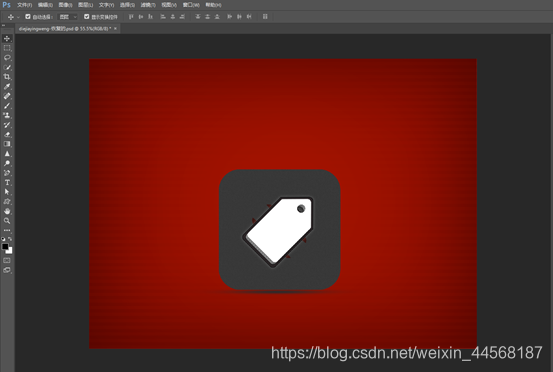Align top edges in options bar
This screenshot has width=553, height=372.
(131, 17)
